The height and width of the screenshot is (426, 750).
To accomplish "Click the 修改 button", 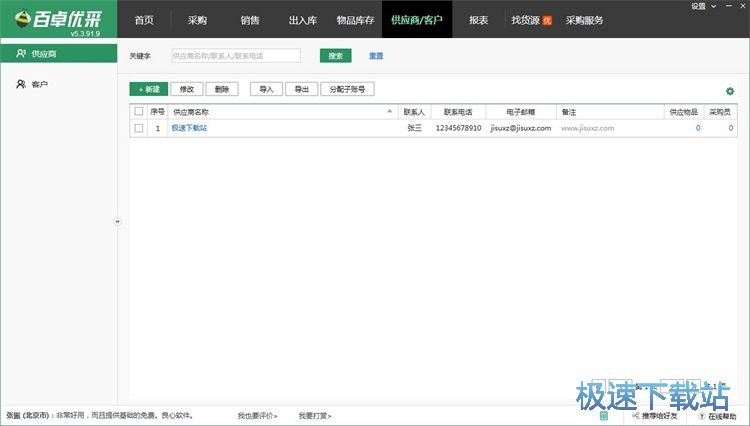I will click(187, 89).
